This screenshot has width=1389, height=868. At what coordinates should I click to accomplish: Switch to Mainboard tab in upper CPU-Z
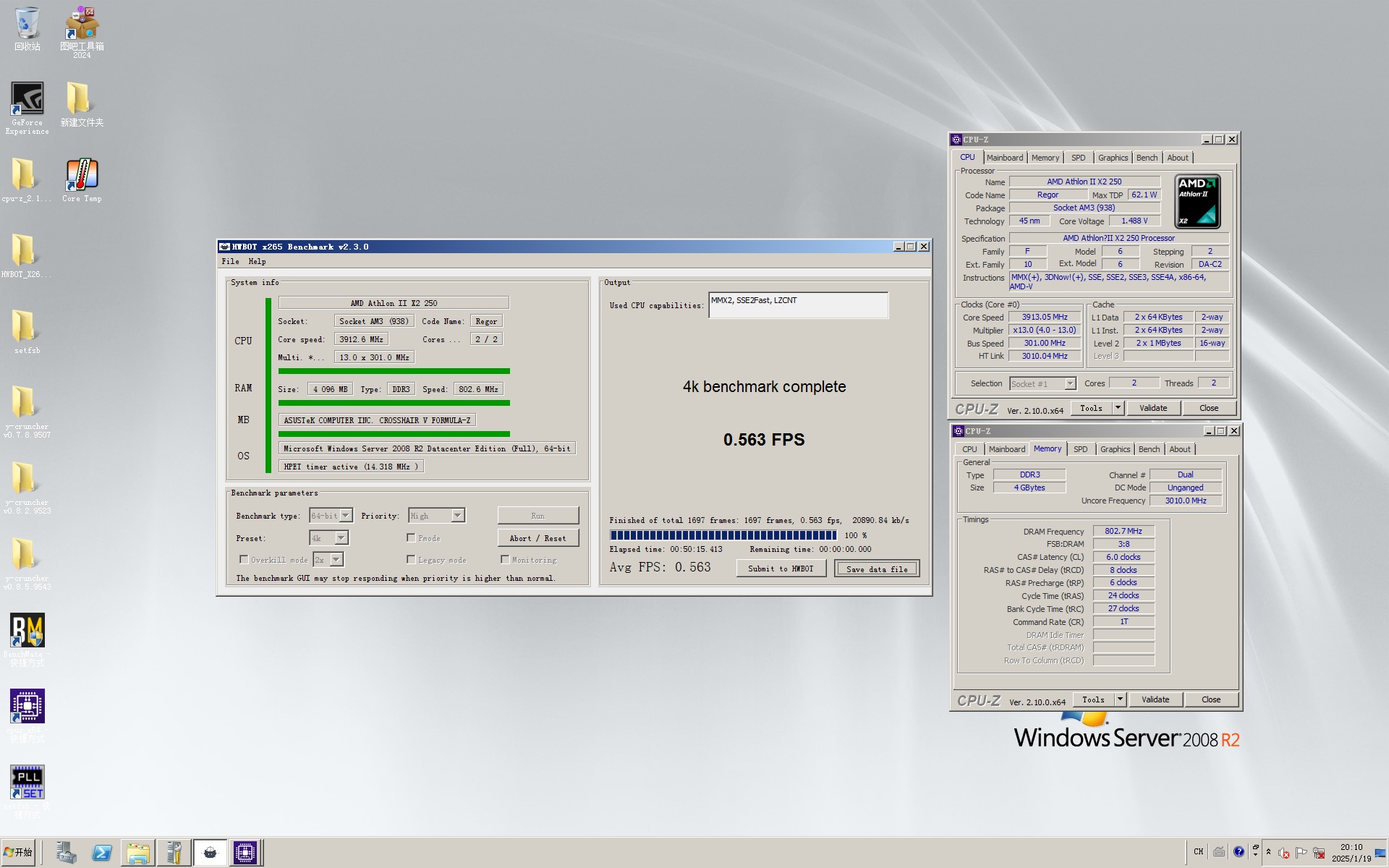tap(1005, 158)
